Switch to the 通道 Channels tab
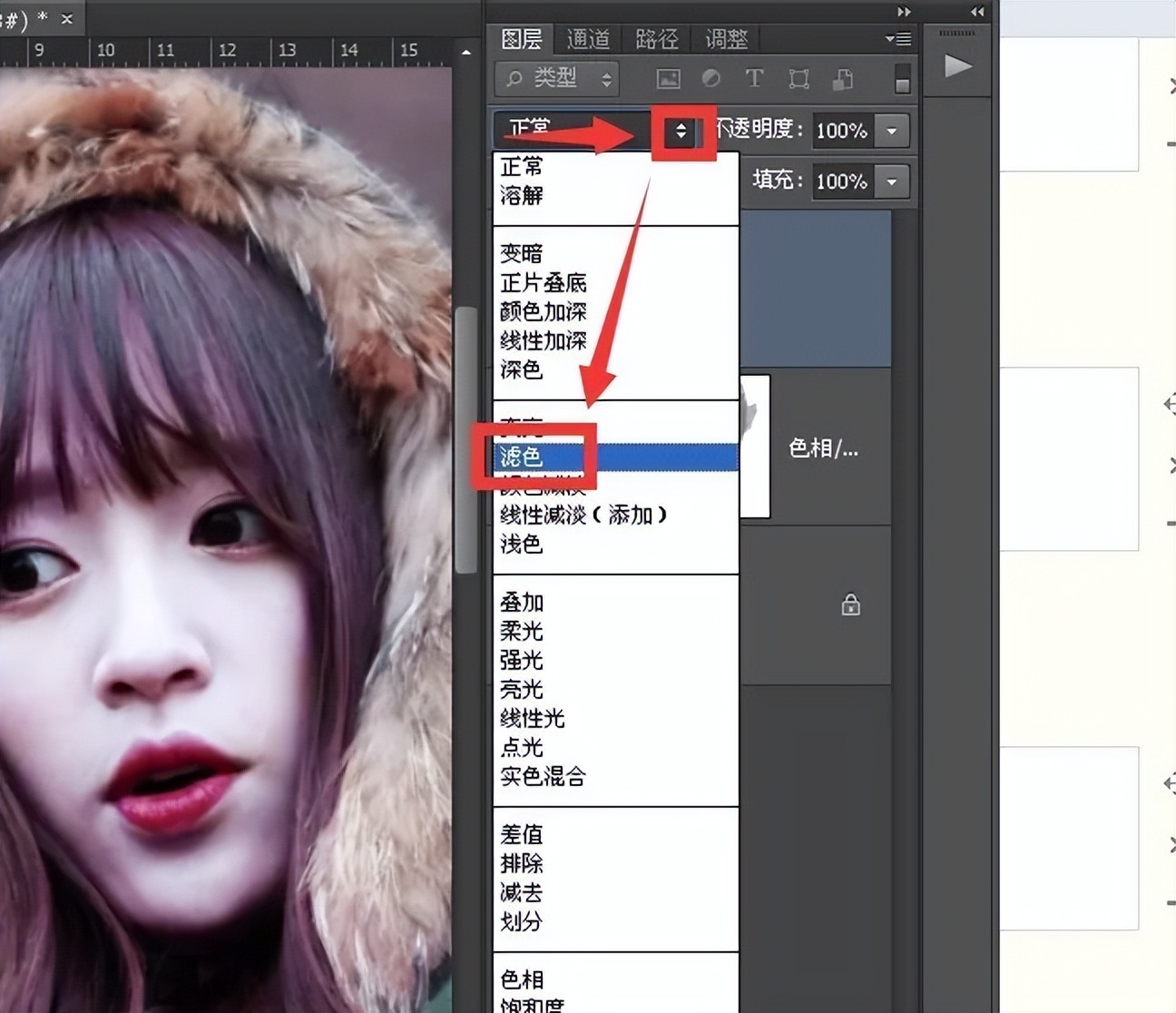The width and height of the screenshot is (1176, 1013). click(x=588, y=39)
